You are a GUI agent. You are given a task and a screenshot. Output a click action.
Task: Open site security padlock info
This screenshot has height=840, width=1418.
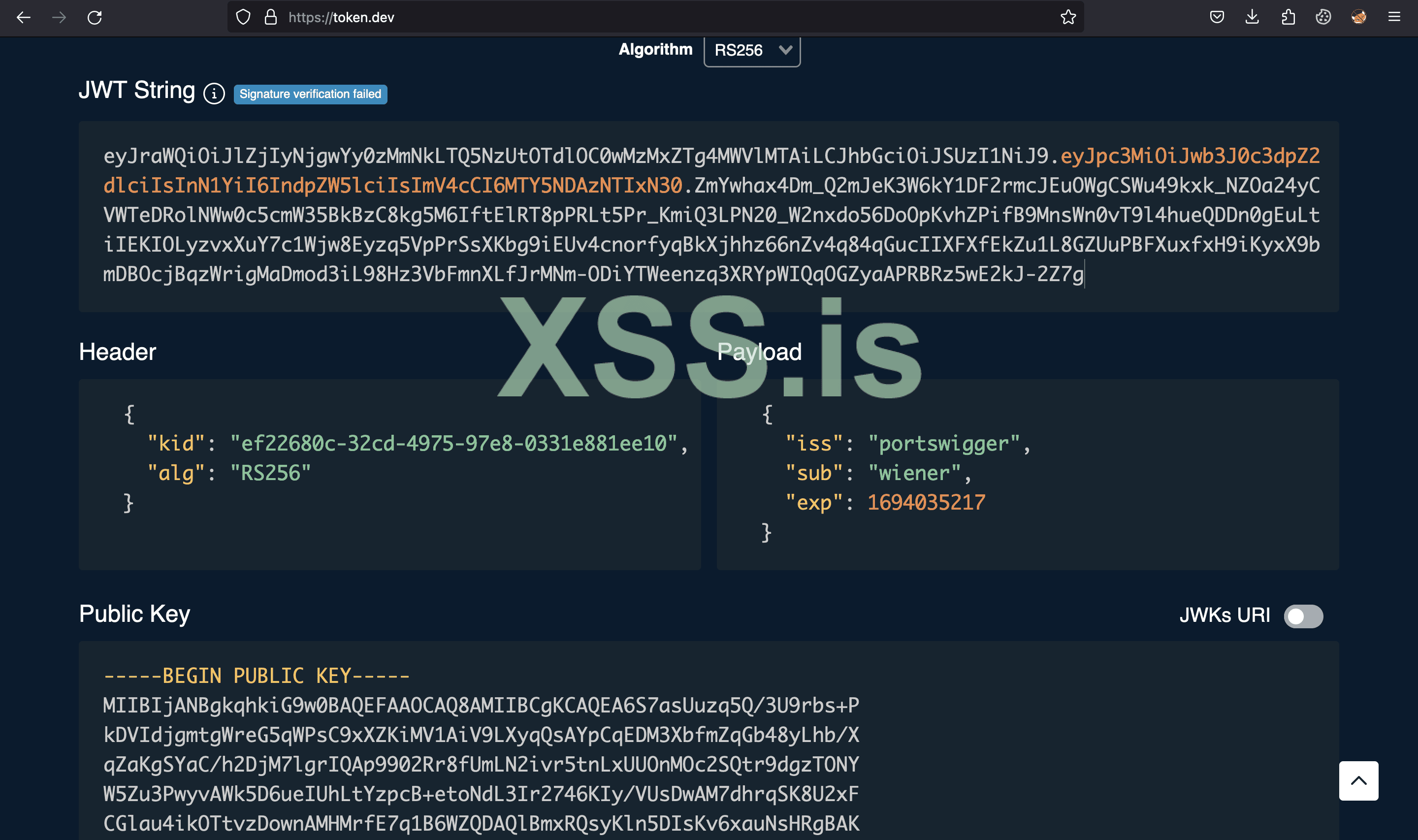(270, 18)
